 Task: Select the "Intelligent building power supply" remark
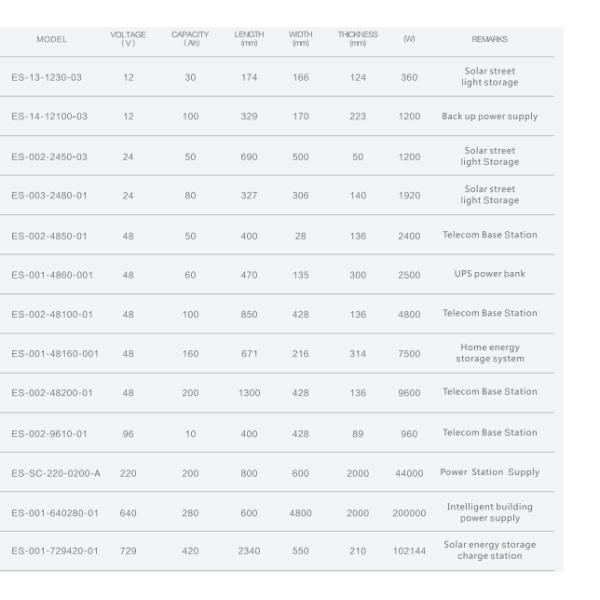(x=490, y=511)
